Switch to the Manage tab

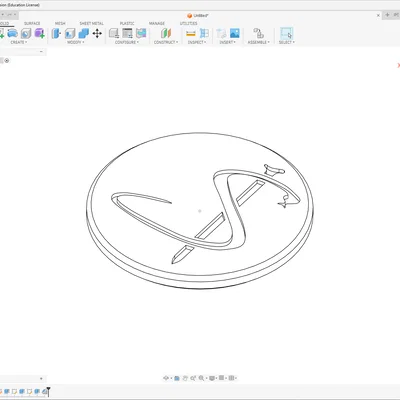pos(157,23)
